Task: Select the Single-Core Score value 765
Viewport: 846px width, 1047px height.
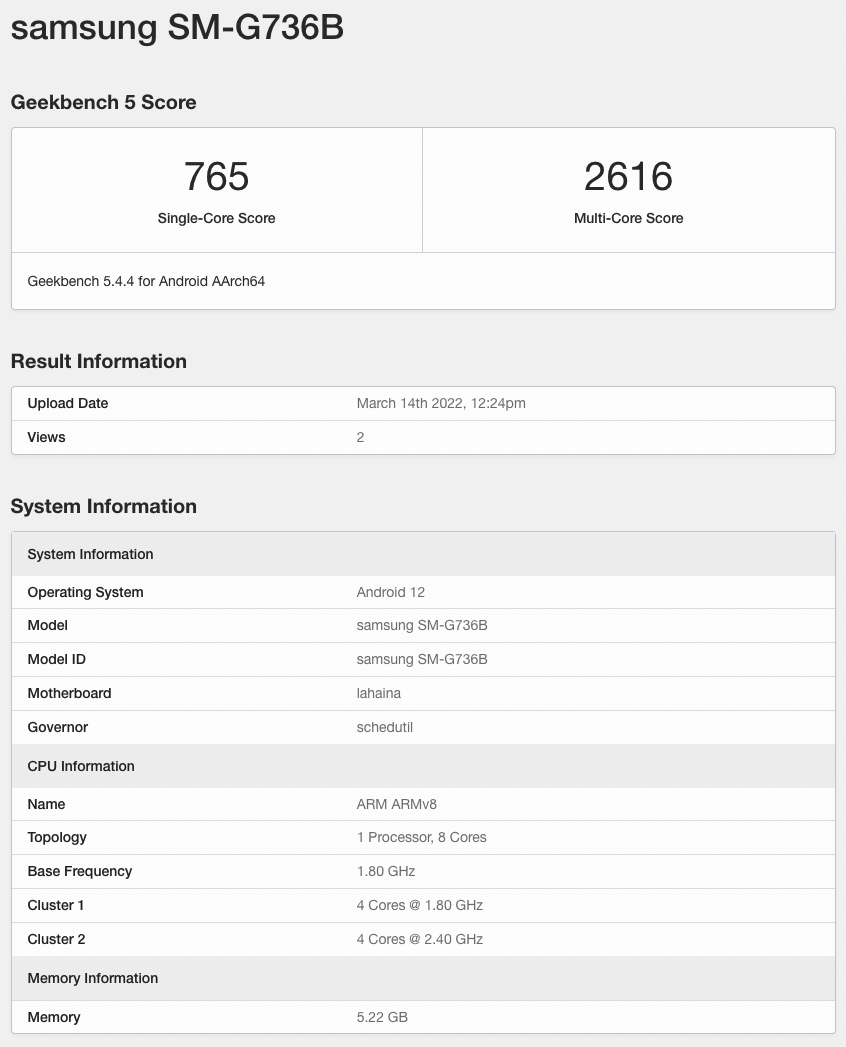Action: 216,176
